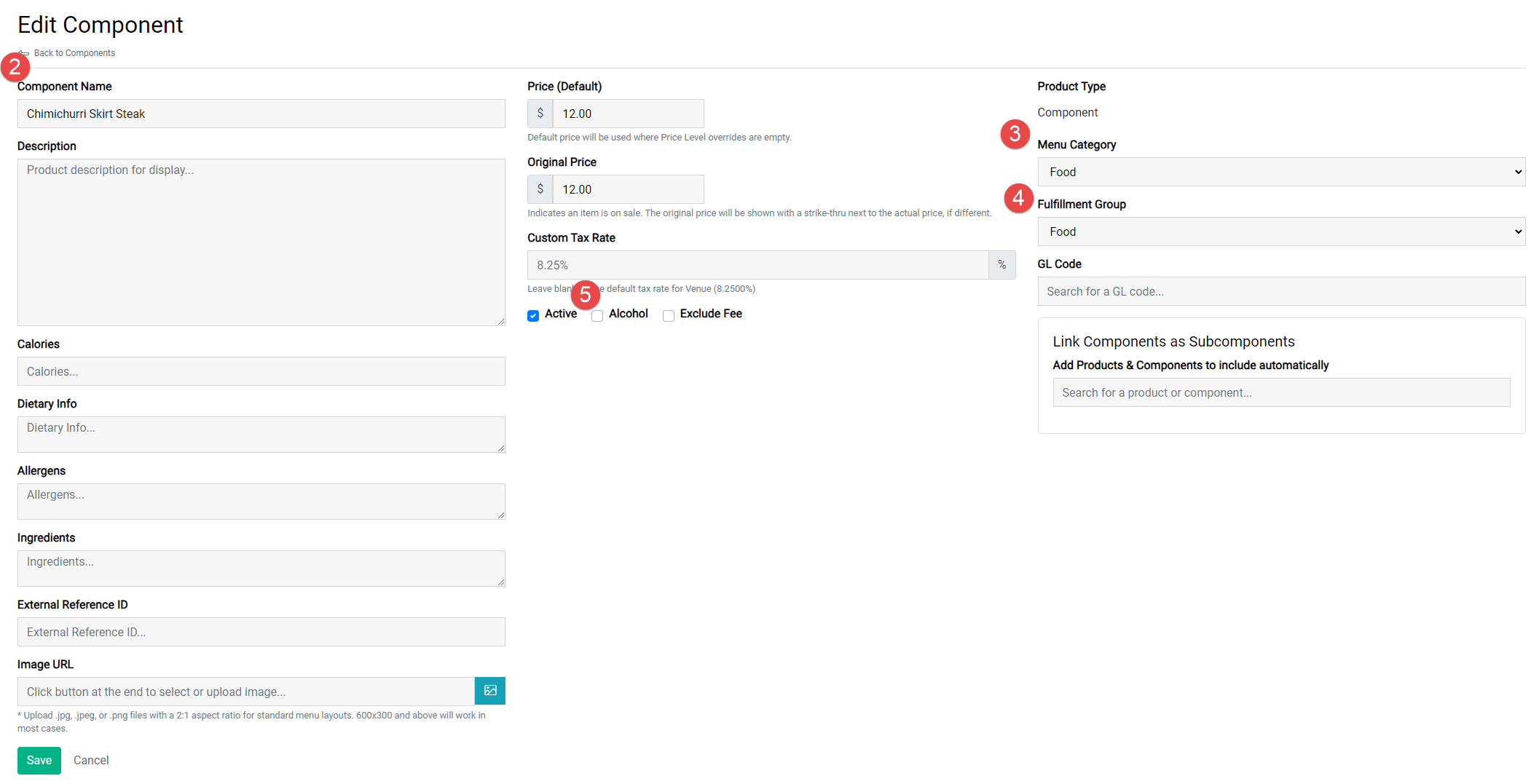Click the Save button
Image resolution: width=1531 pixels, height=784 pixels.
pos(39,760)
